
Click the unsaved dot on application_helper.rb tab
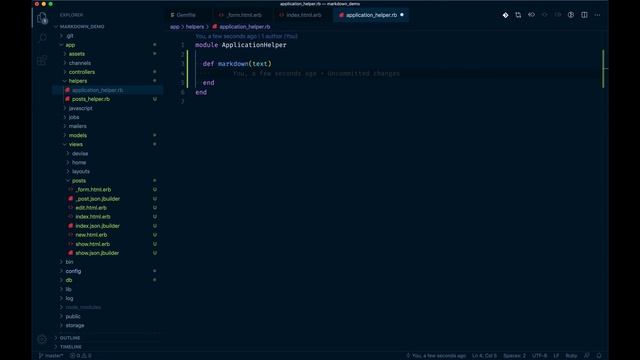pos(402,15)
